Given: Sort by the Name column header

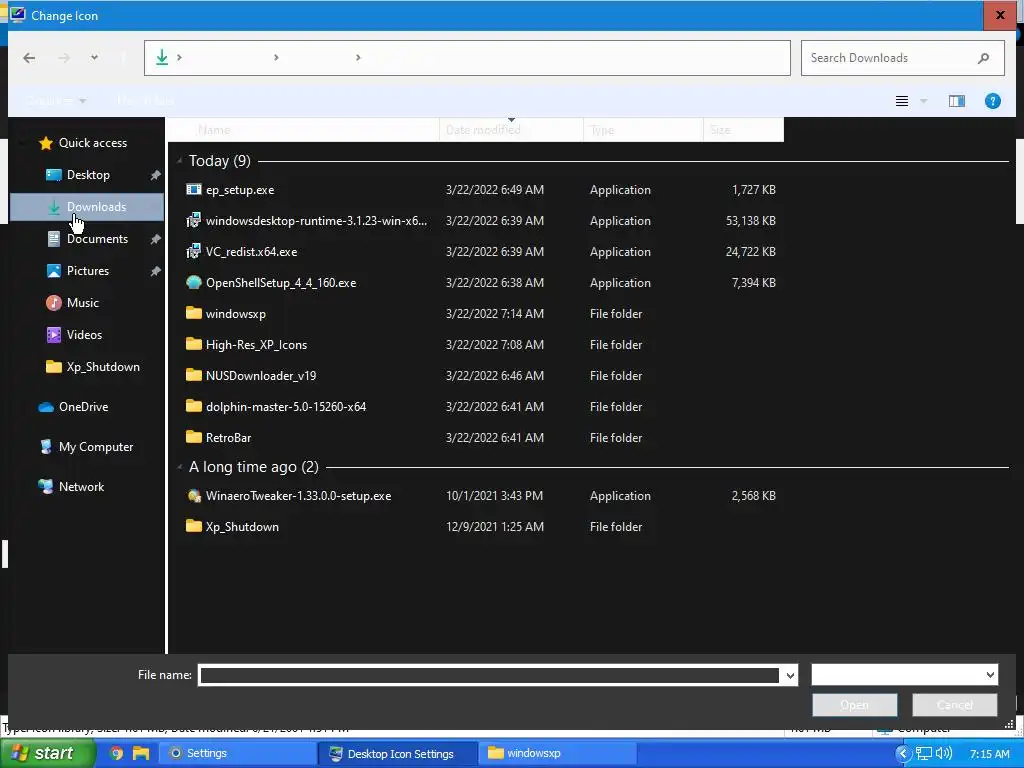Looking at the screenshot, I should tap(304, 130).
